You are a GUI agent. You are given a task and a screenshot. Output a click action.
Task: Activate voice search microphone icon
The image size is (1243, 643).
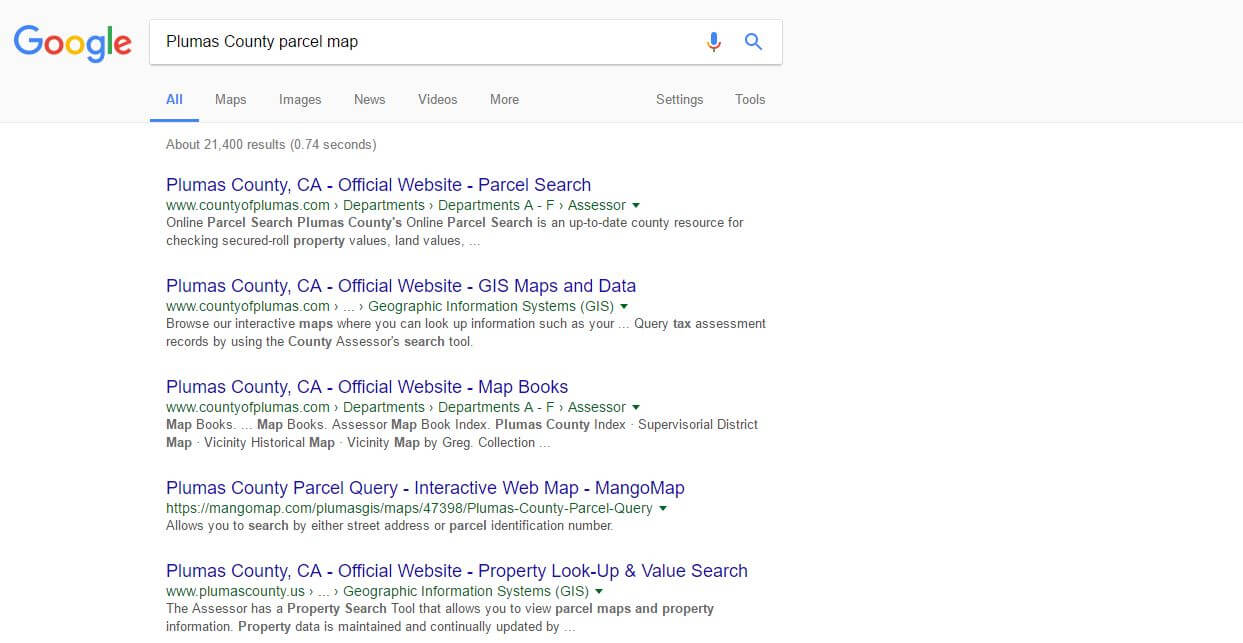[x=713, y=42]
